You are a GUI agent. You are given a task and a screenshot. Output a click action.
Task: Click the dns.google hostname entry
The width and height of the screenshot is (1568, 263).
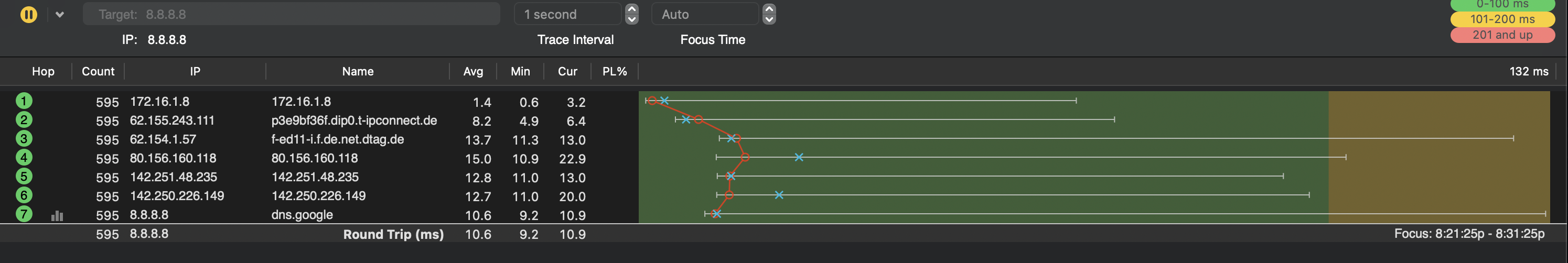(302, 215)
